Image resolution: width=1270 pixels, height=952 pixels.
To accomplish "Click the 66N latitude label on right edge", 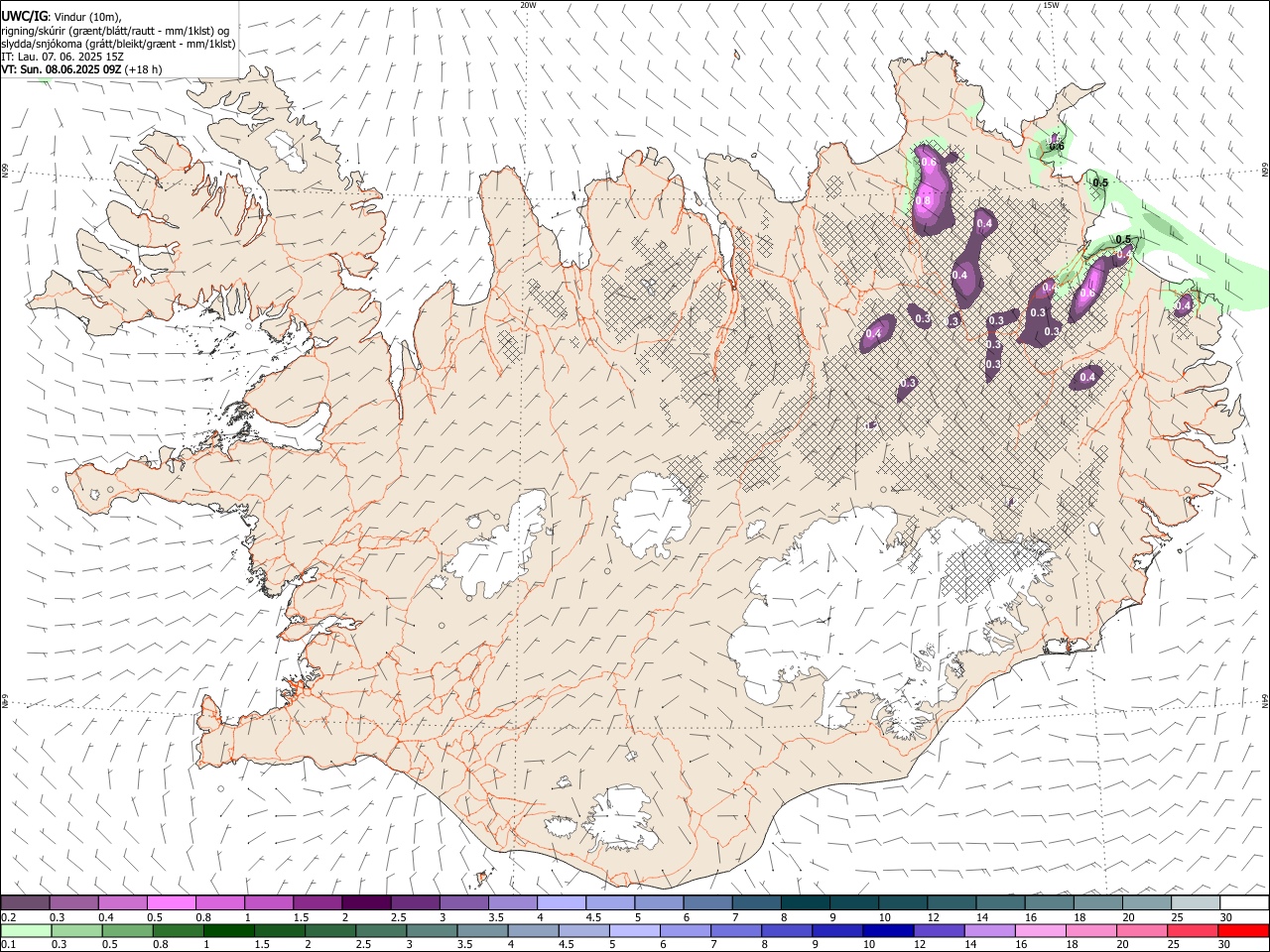I will pyautogui.click(x=1265, y=171).
